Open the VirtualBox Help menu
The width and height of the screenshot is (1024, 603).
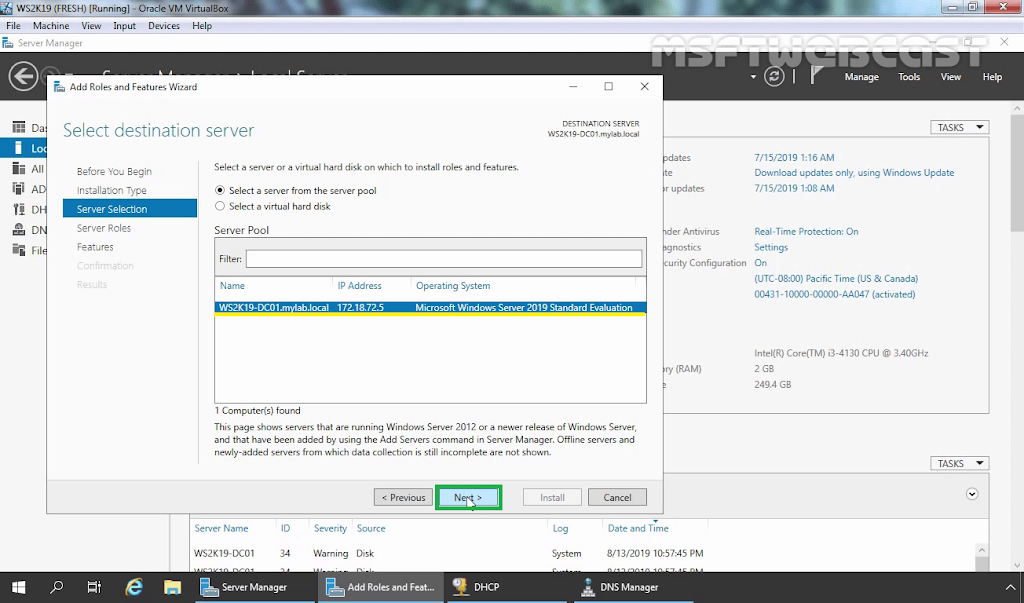pyautogui.click(x=202, y=25)
